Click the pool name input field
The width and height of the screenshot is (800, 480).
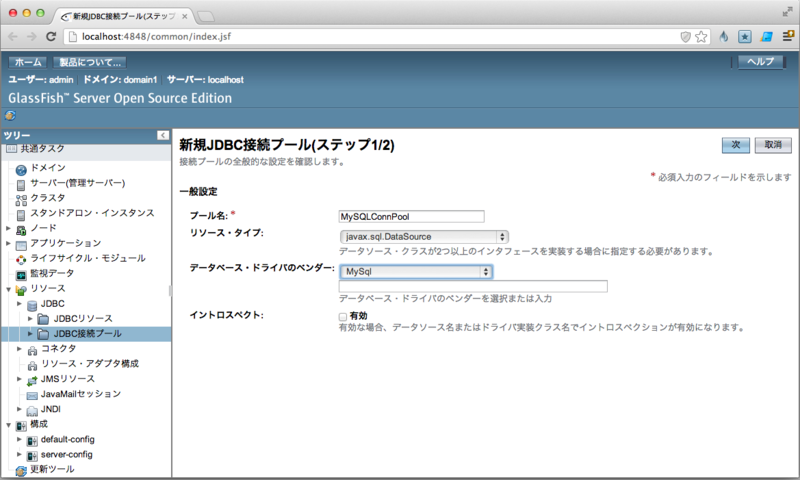pos(411,215)
